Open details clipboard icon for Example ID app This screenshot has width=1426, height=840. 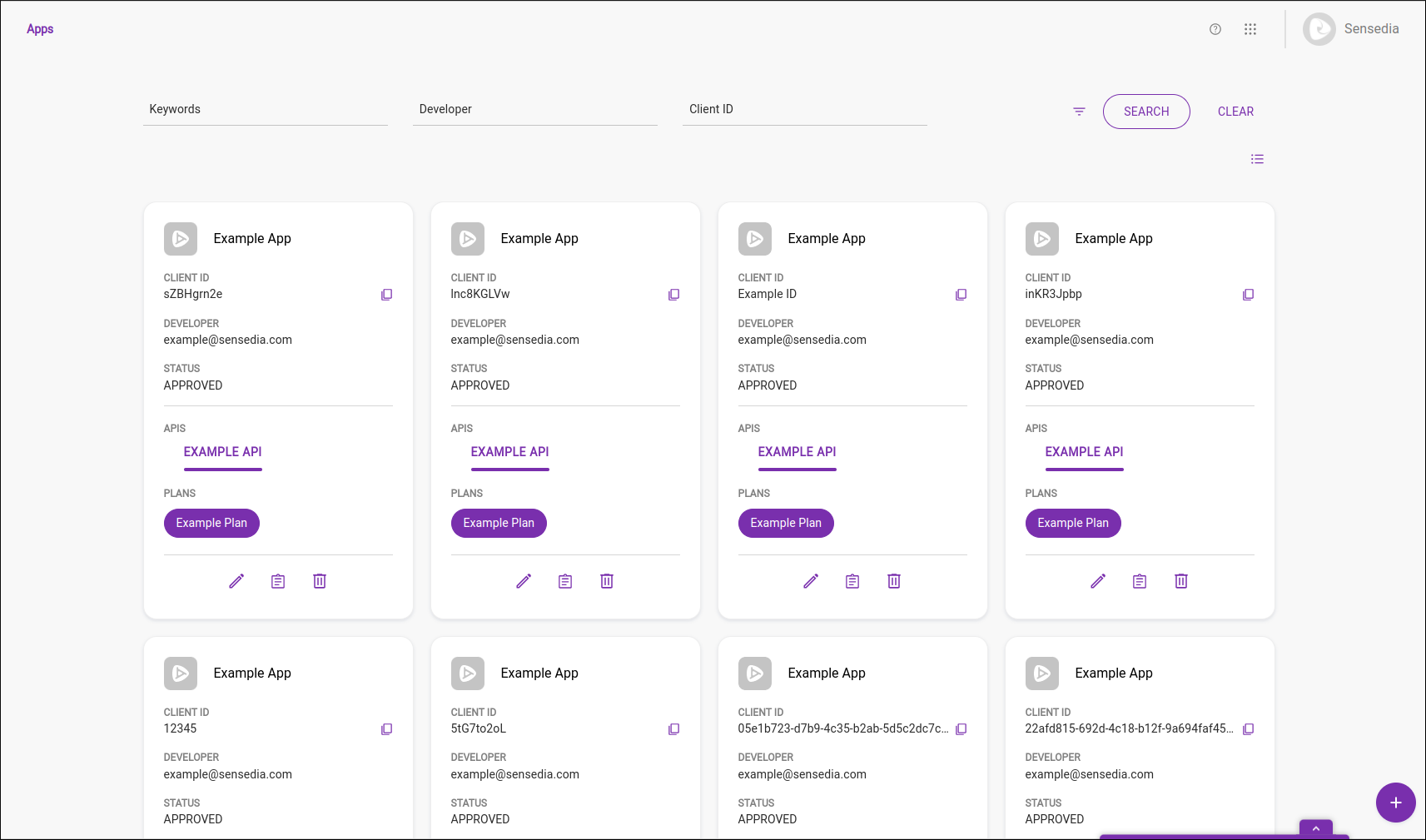(x=852, y=581)
